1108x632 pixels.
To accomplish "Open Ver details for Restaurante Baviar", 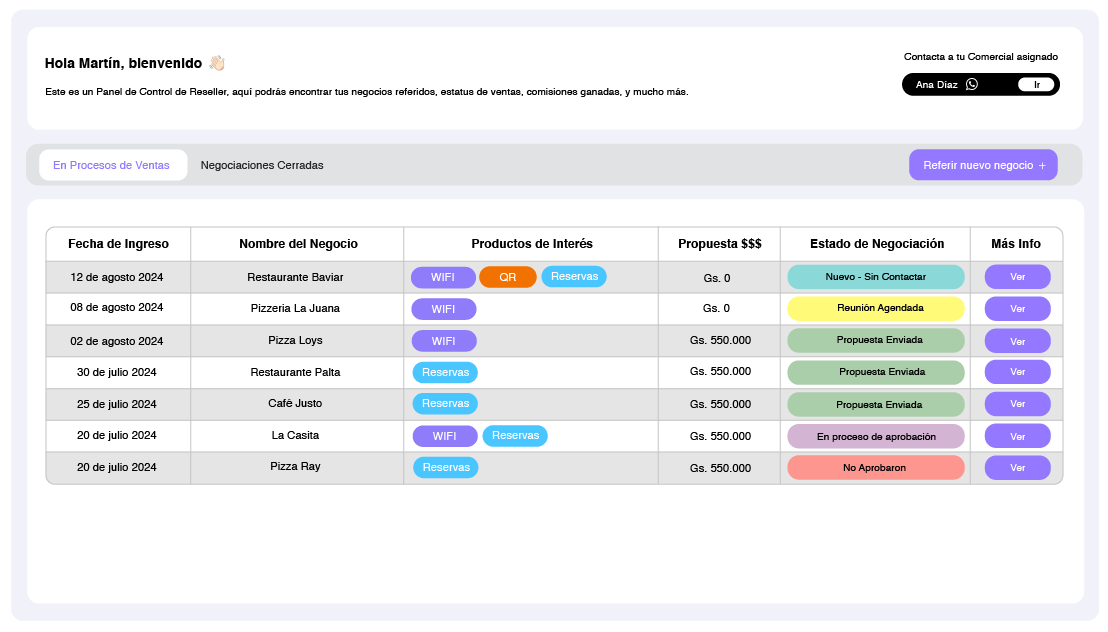I will point(1017,277).
